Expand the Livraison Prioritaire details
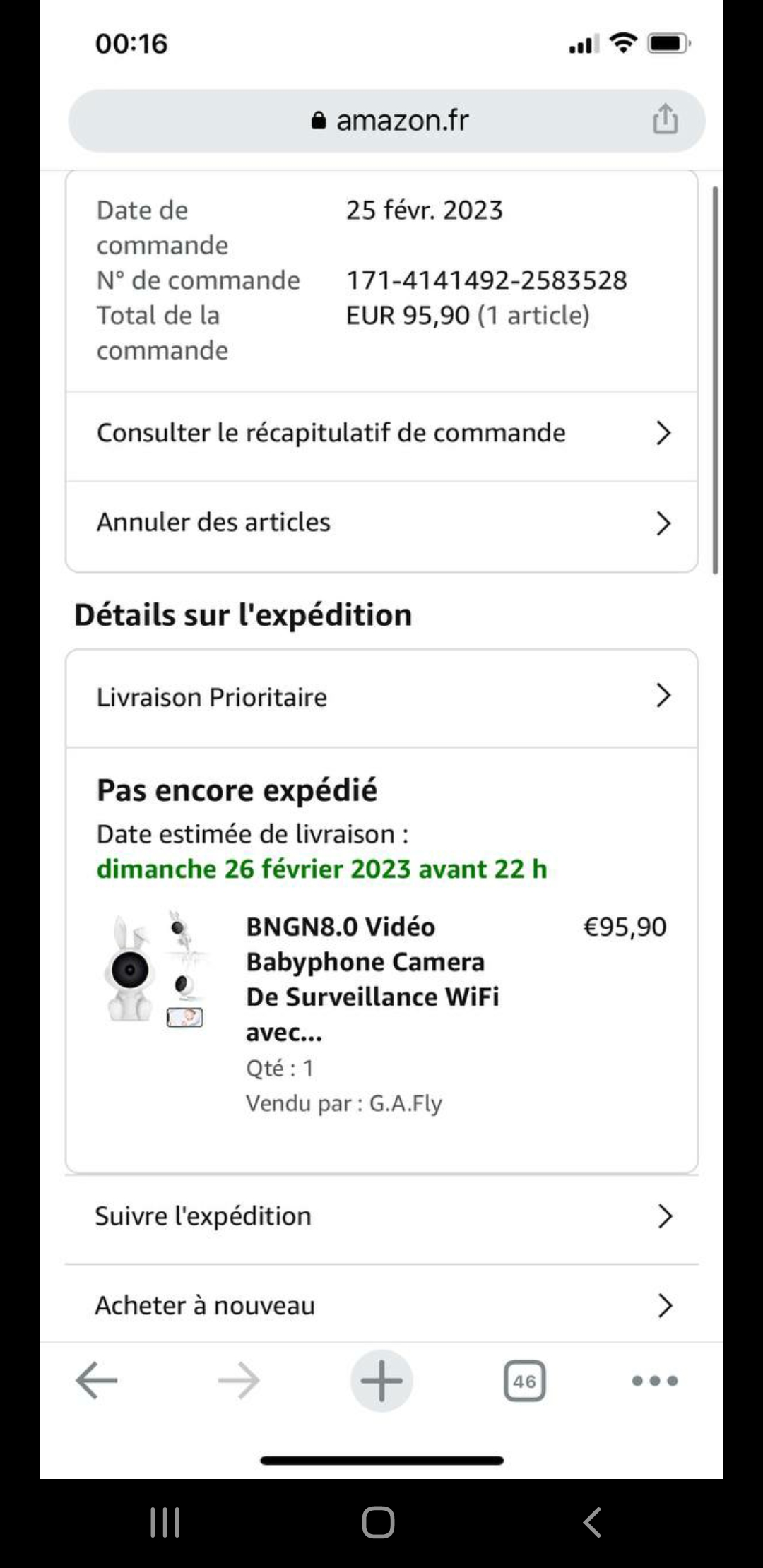763x1568 pixels. [381, 697]
